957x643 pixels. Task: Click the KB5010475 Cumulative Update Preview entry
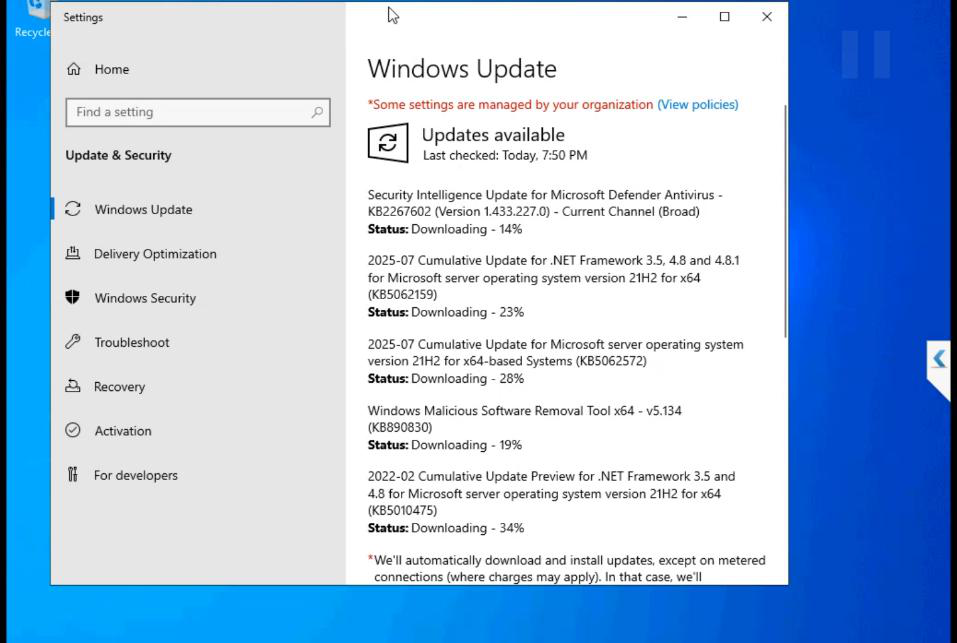pos(551,494)
